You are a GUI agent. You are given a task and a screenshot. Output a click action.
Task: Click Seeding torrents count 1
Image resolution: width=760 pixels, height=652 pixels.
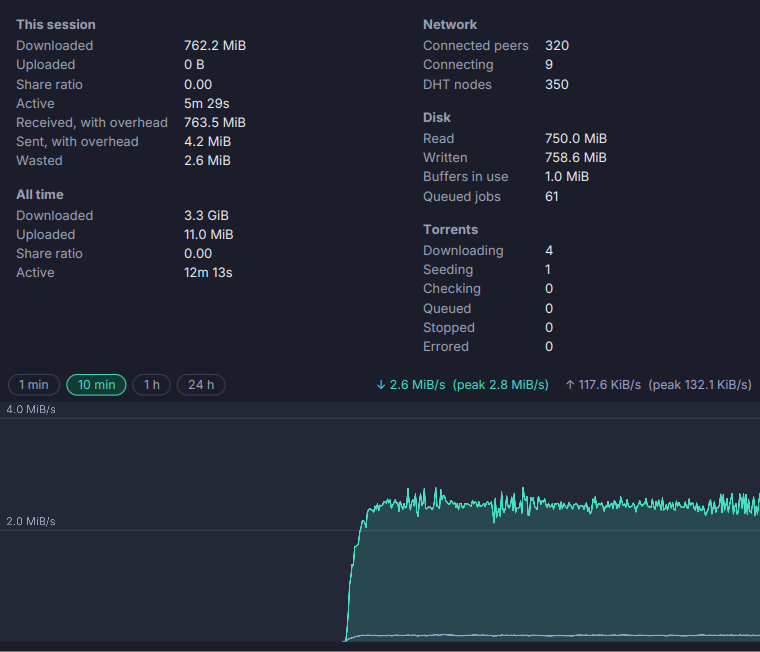[548, 270]
